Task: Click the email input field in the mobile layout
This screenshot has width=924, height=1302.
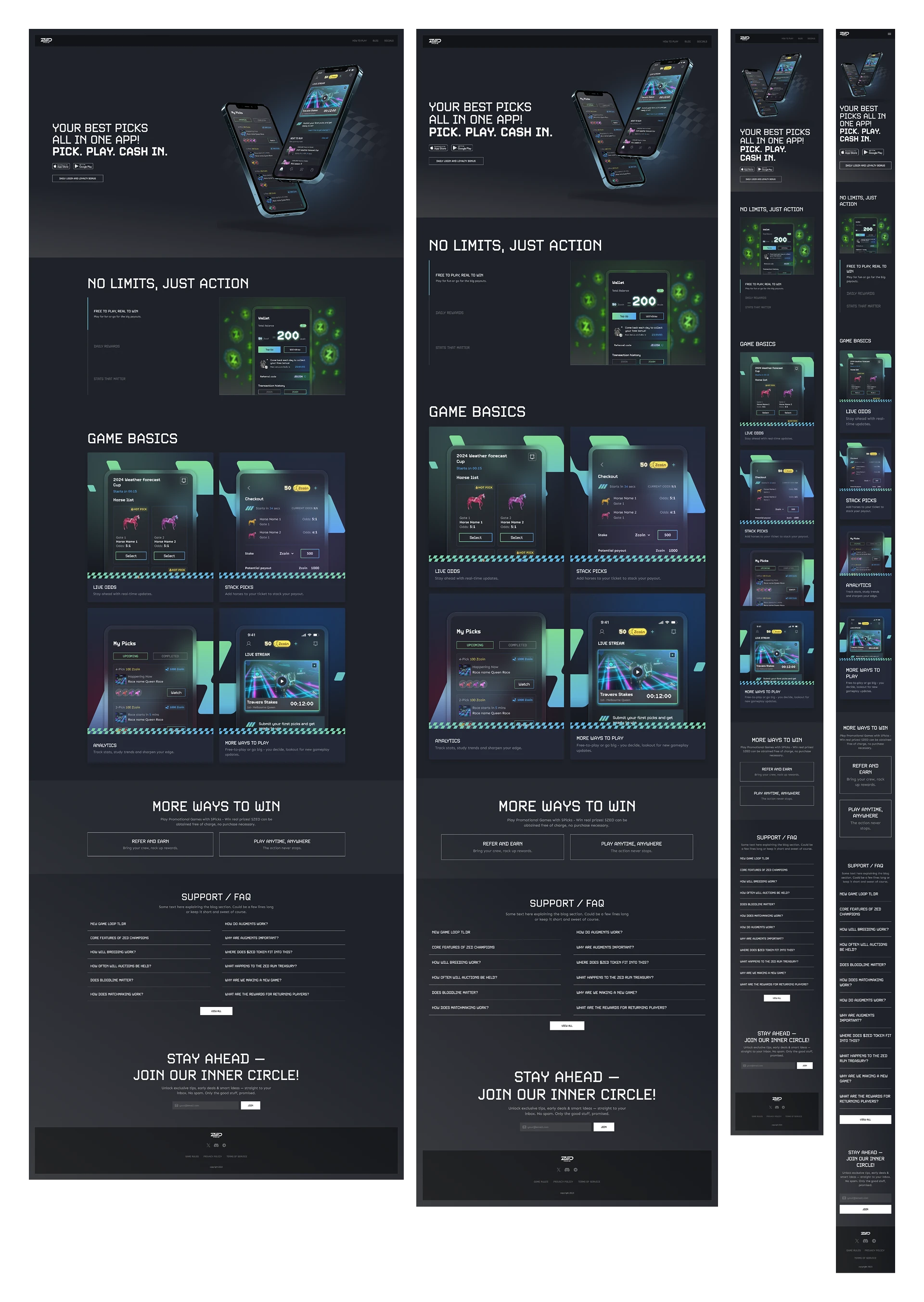Action: pos(865,1198)
